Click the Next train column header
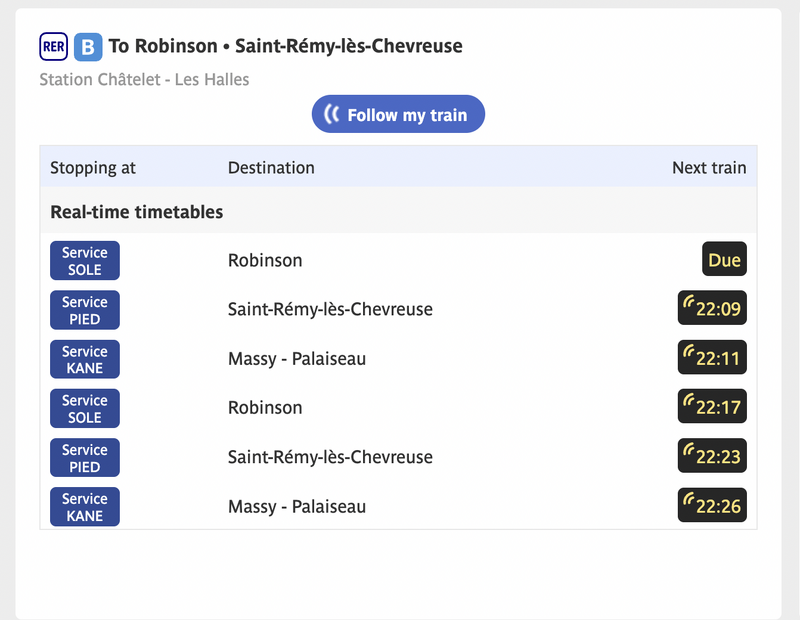This screenshot has height=620, width=800. tap(708, 168)
